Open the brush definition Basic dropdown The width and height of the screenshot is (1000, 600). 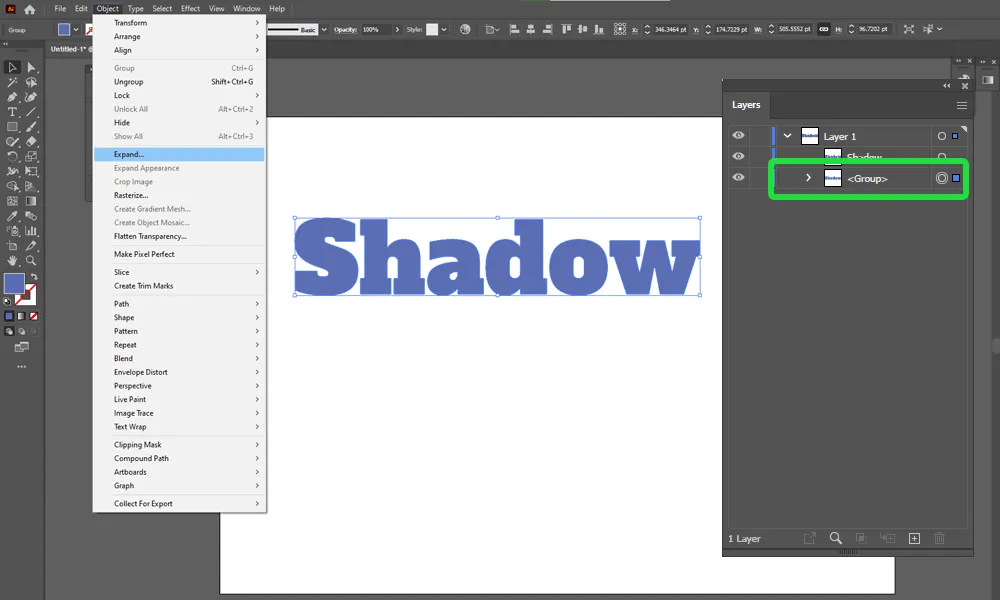coord(324,29)
